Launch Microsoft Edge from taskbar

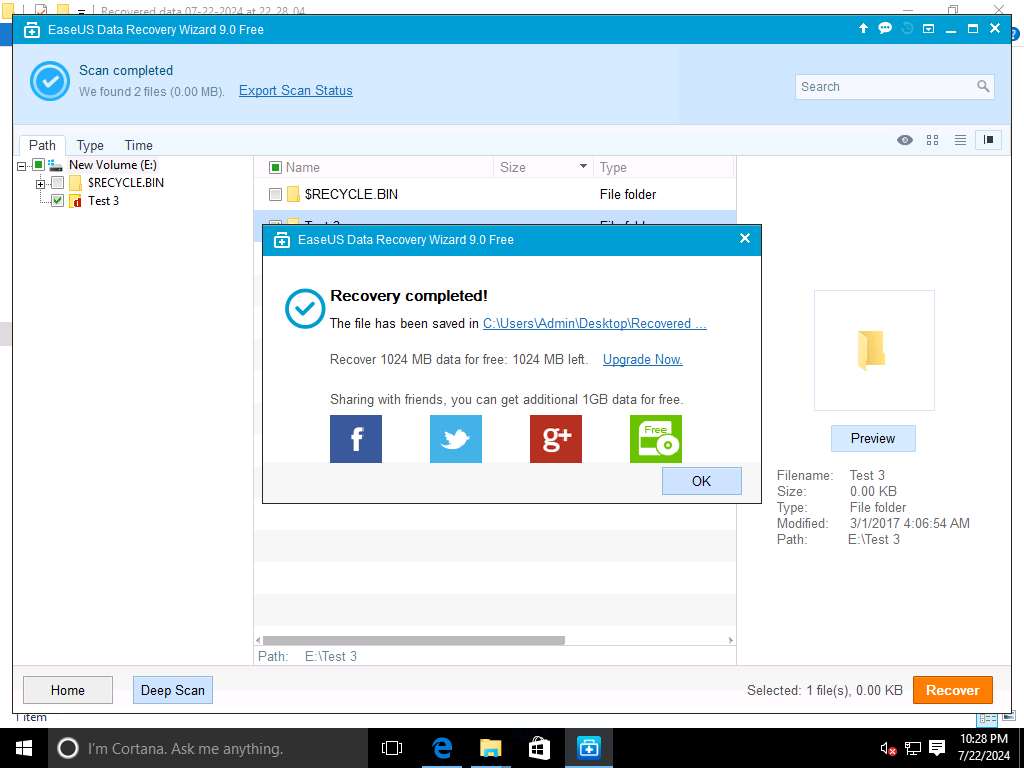coord(442,748)
